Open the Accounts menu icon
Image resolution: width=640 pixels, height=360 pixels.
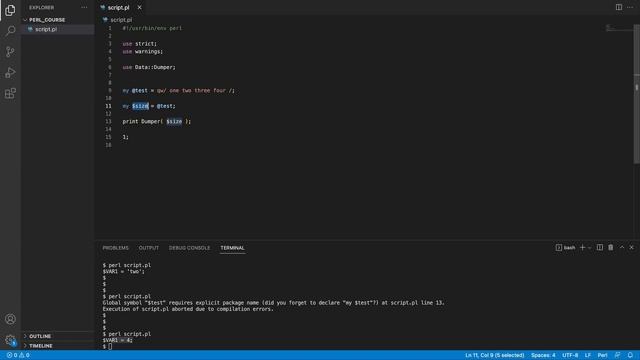click(x=10, y=319)
